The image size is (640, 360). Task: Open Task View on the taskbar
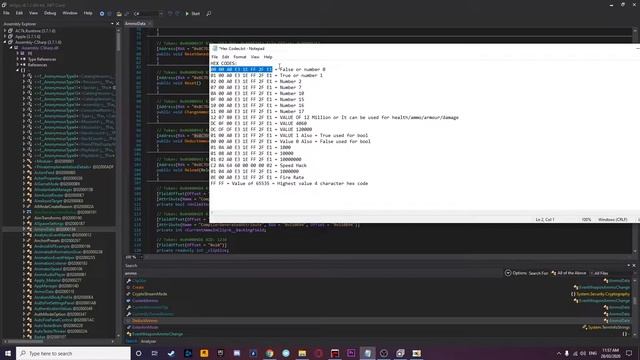click(x=155, y=353)
